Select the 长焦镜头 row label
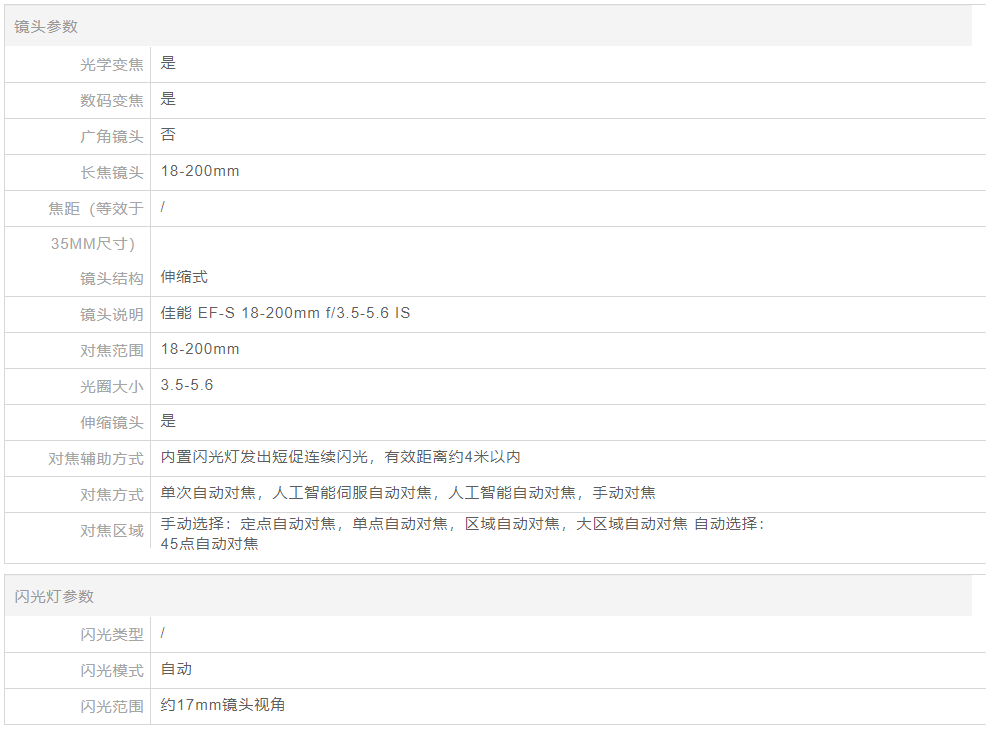The width and height of the screenshot is (998, 729). [x=112, y=173]
